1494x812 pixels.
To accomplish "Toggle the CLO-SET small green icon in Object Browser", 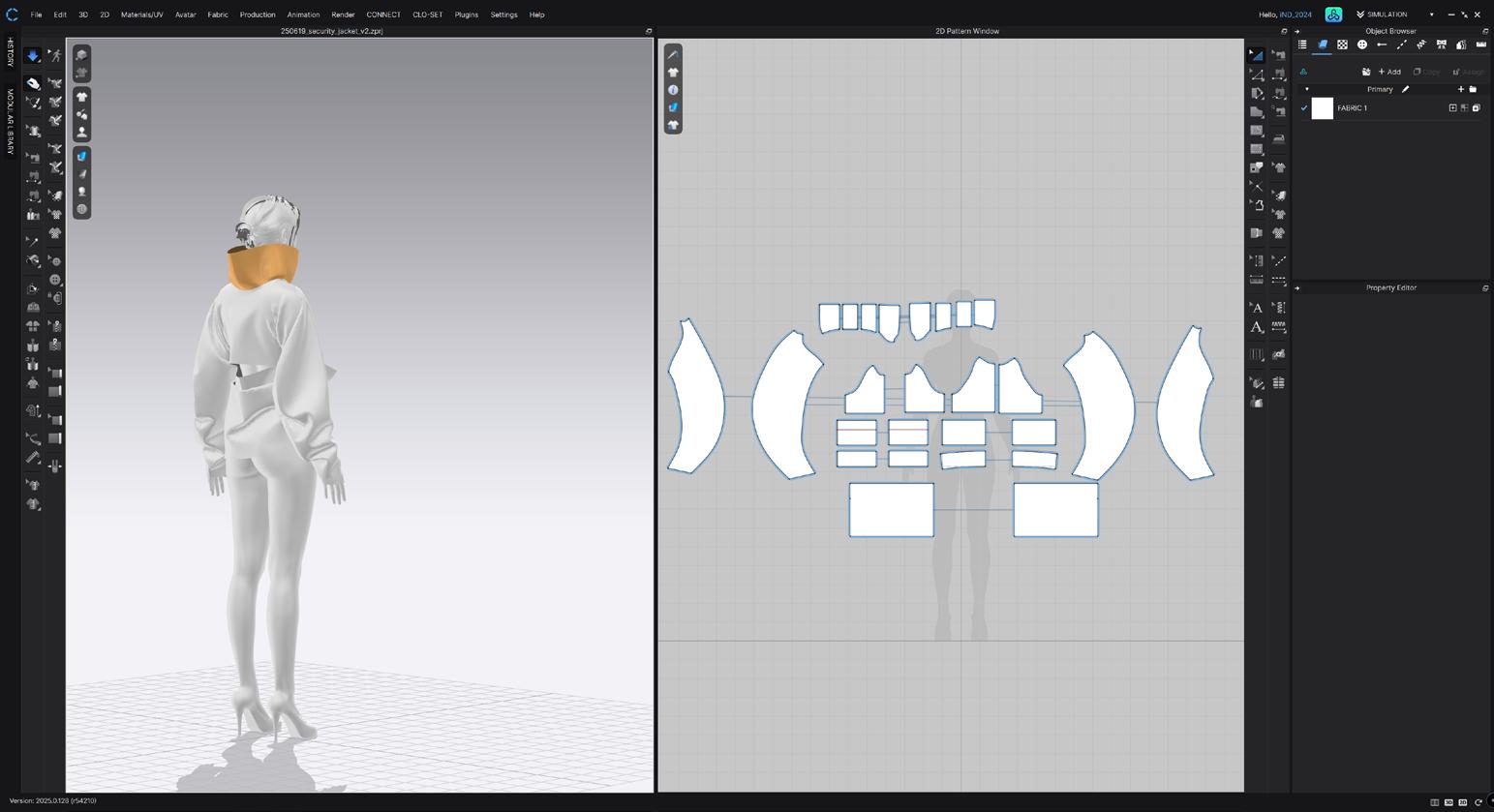I will [x=1303, y=72].
